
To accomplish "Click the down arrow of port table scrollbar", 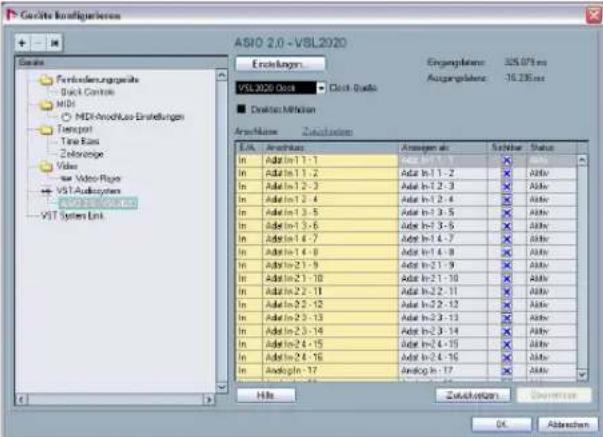I will tap(582, 374).
